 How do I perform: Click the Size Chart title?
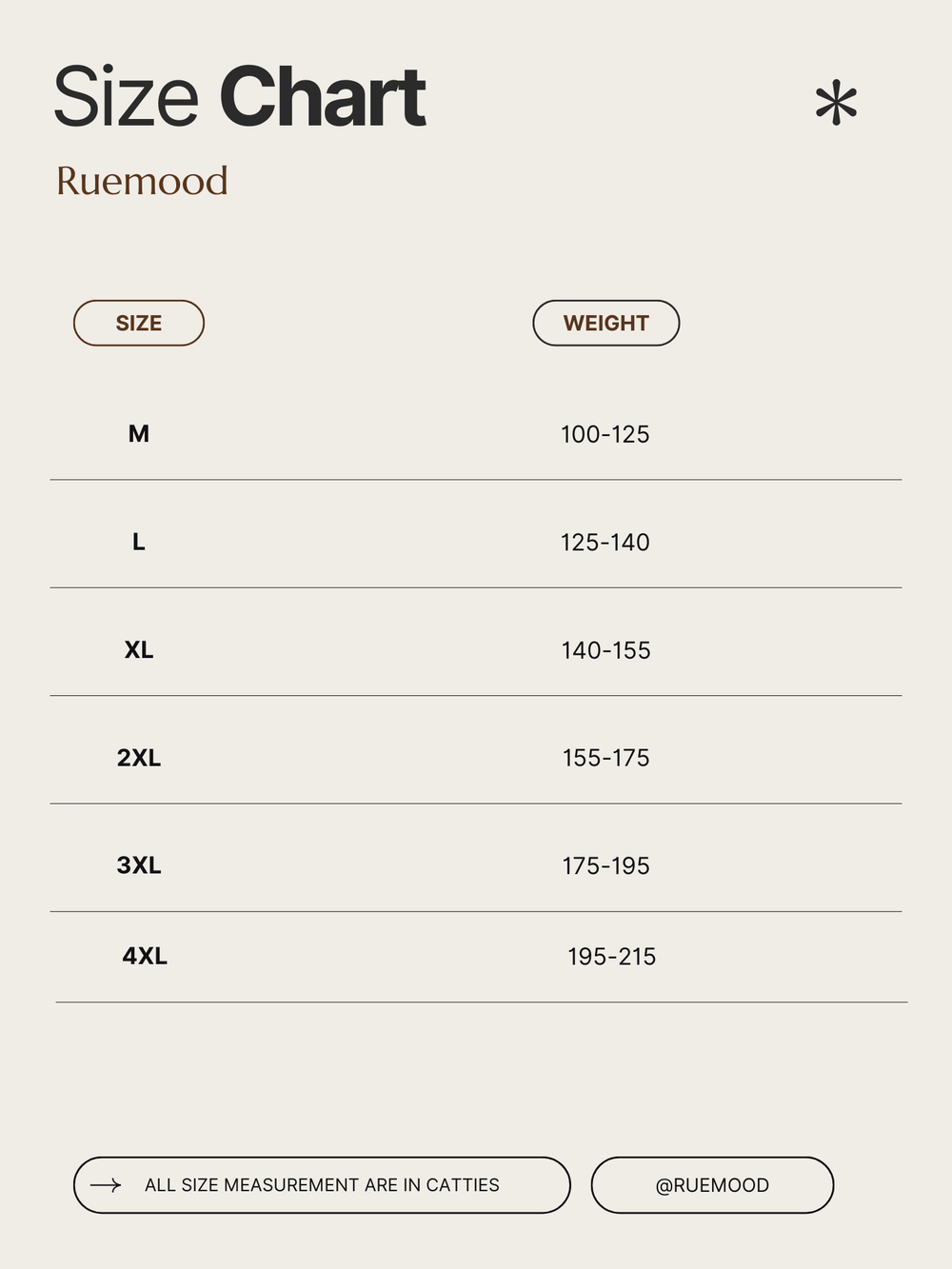239,97
